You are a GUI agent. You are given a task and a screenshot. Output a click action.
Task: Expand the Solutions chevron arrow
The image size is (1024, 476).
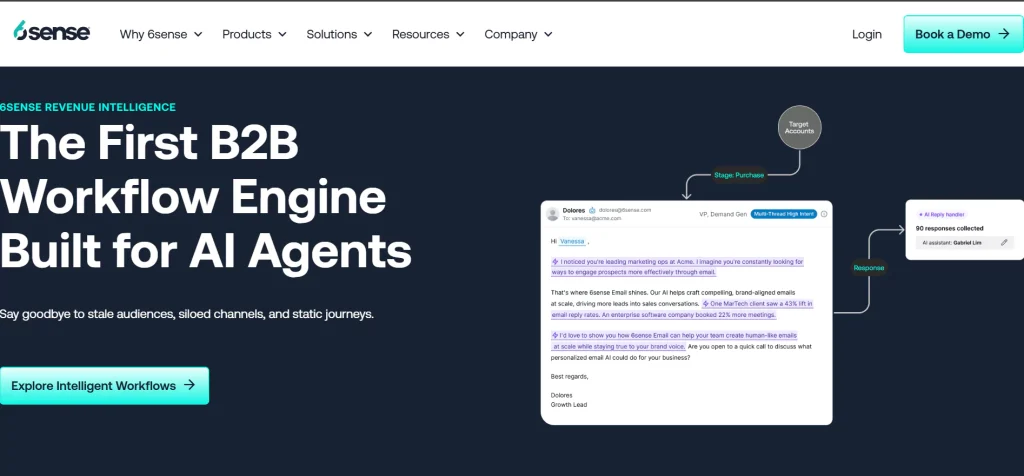(x=368, y=35)
